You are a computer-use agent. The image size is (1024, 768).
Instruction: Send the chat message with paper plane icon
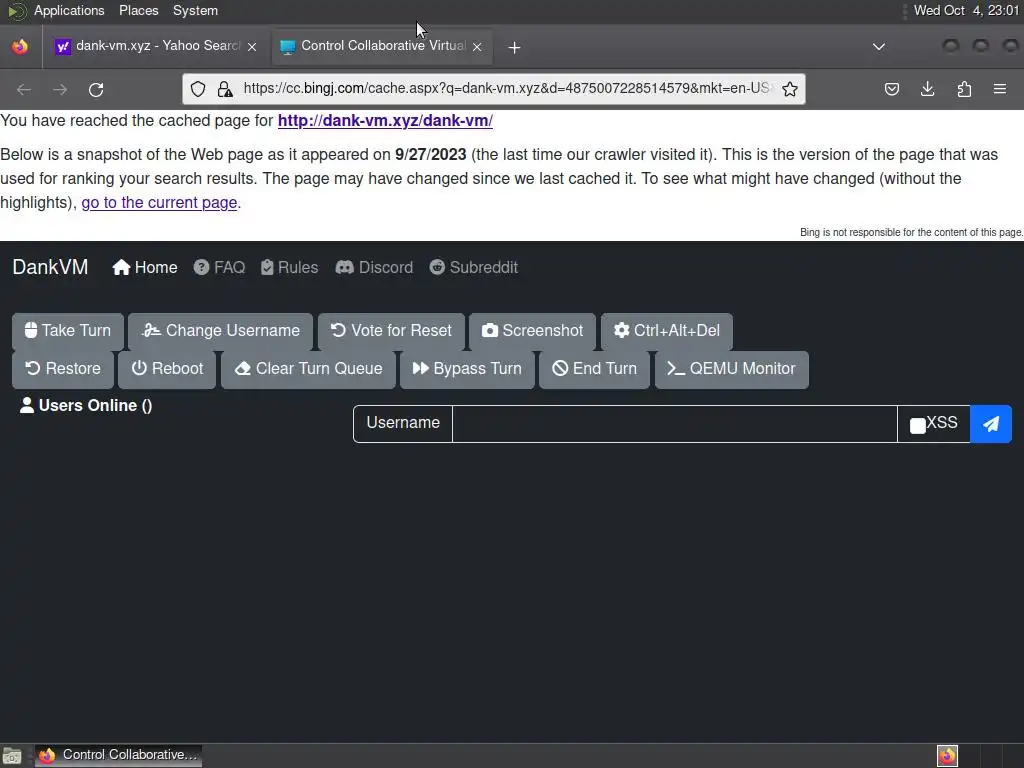tap(991, 424)
